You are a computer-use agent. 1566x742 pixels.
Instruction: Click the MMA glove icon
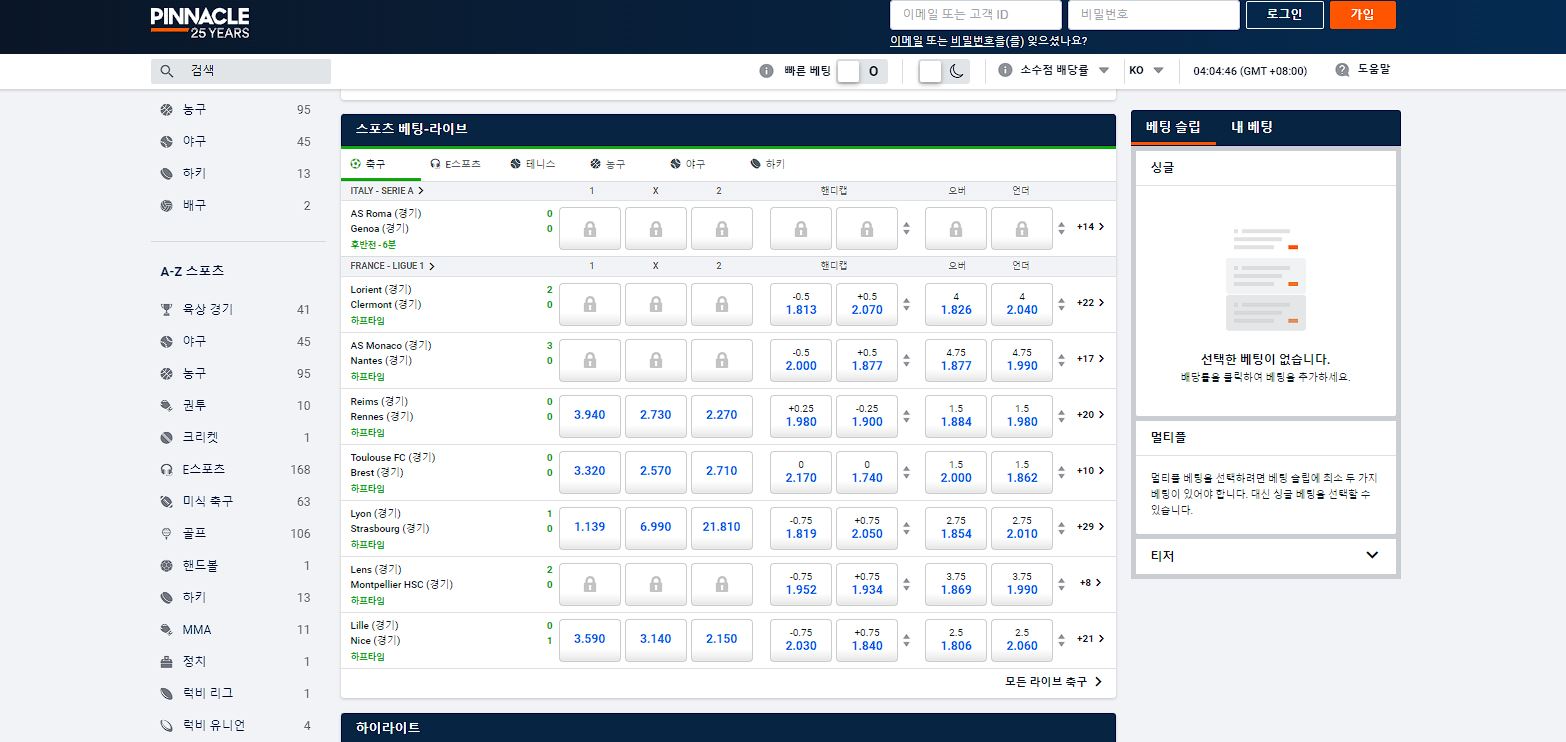(166, 630)
